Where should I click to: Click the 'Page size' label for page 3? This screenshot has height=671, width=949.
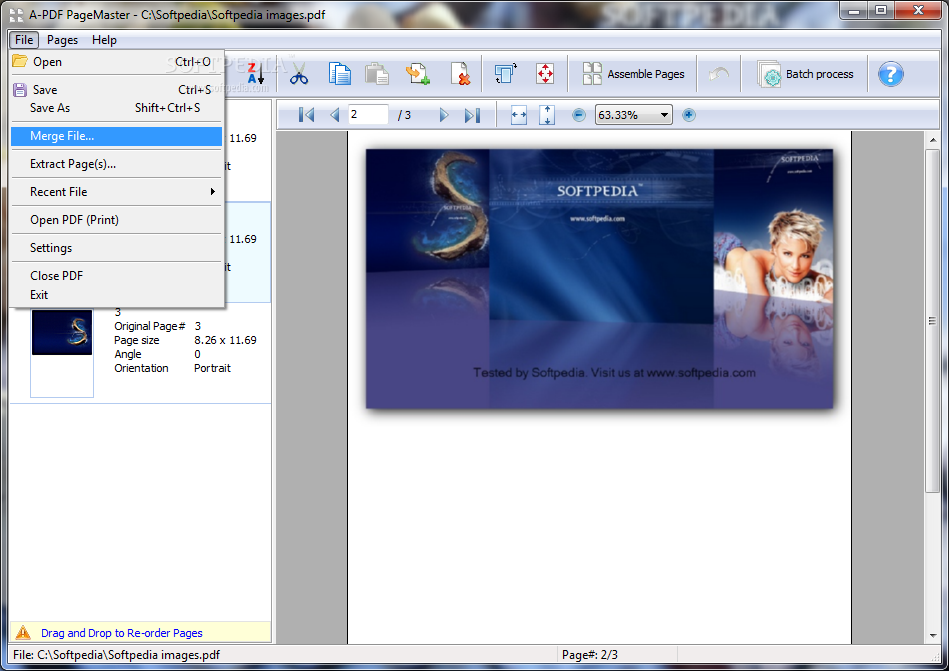tap(137, 340)
